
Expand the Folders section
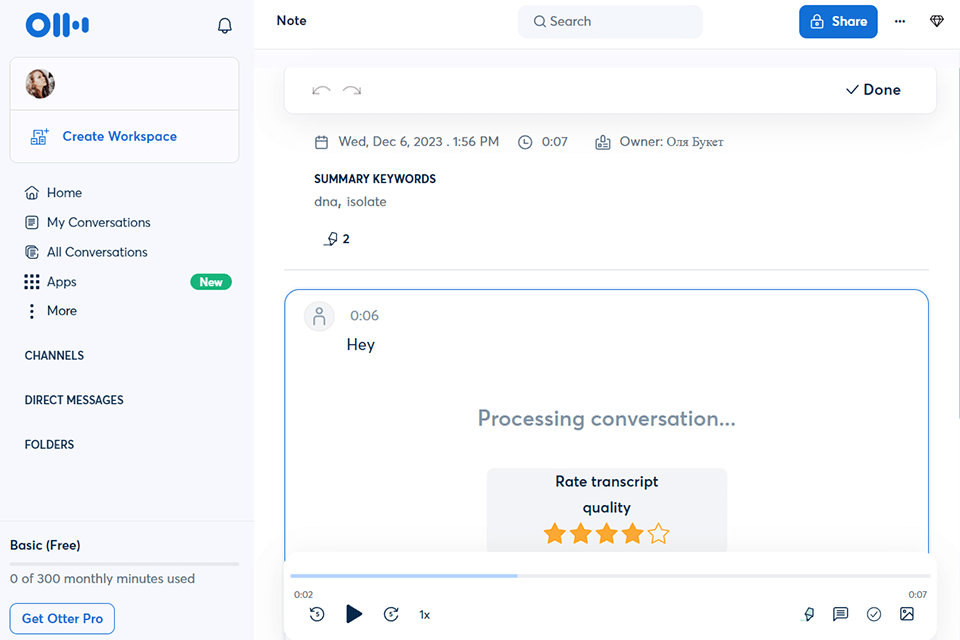[x=49, y=445]
